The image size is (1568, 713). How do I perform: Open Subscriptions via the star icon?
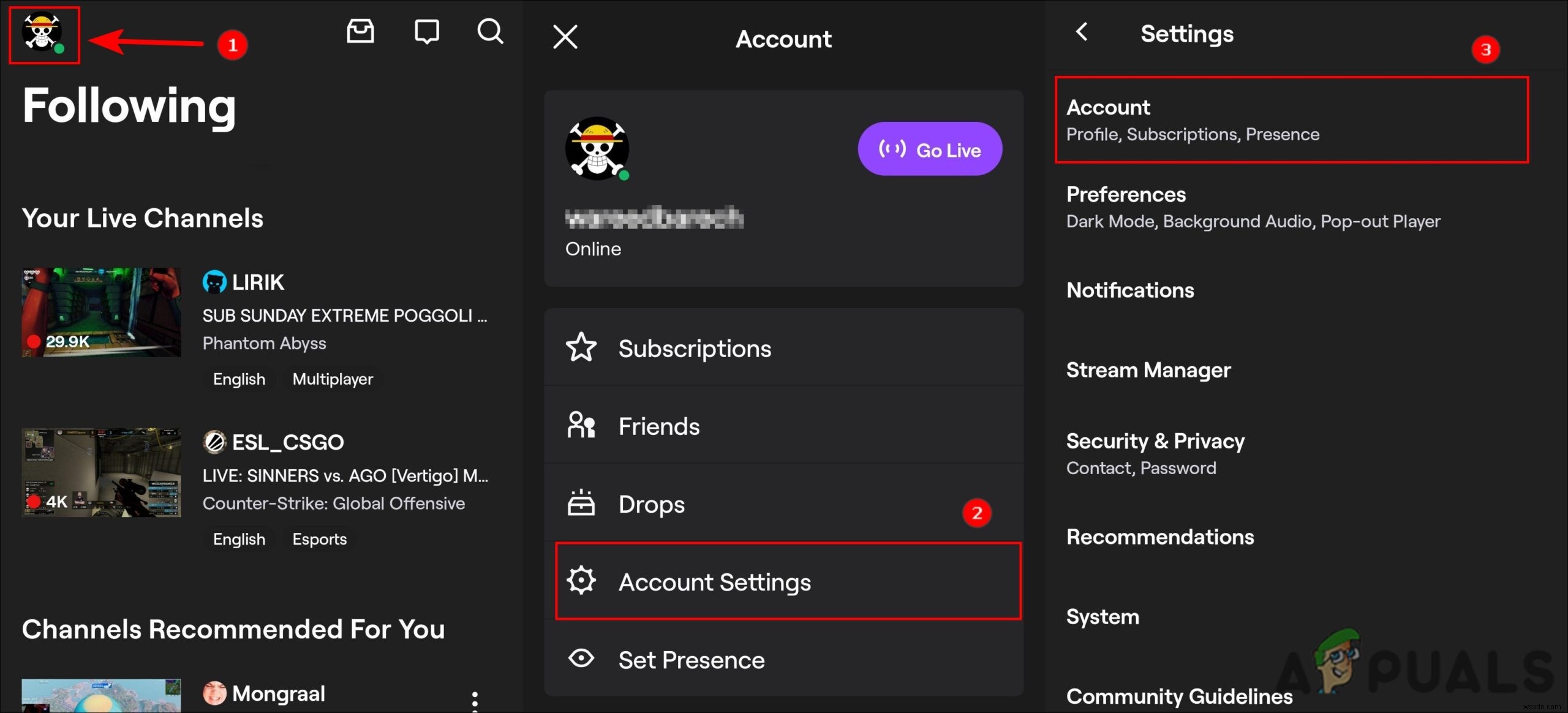tap(581, 347)
